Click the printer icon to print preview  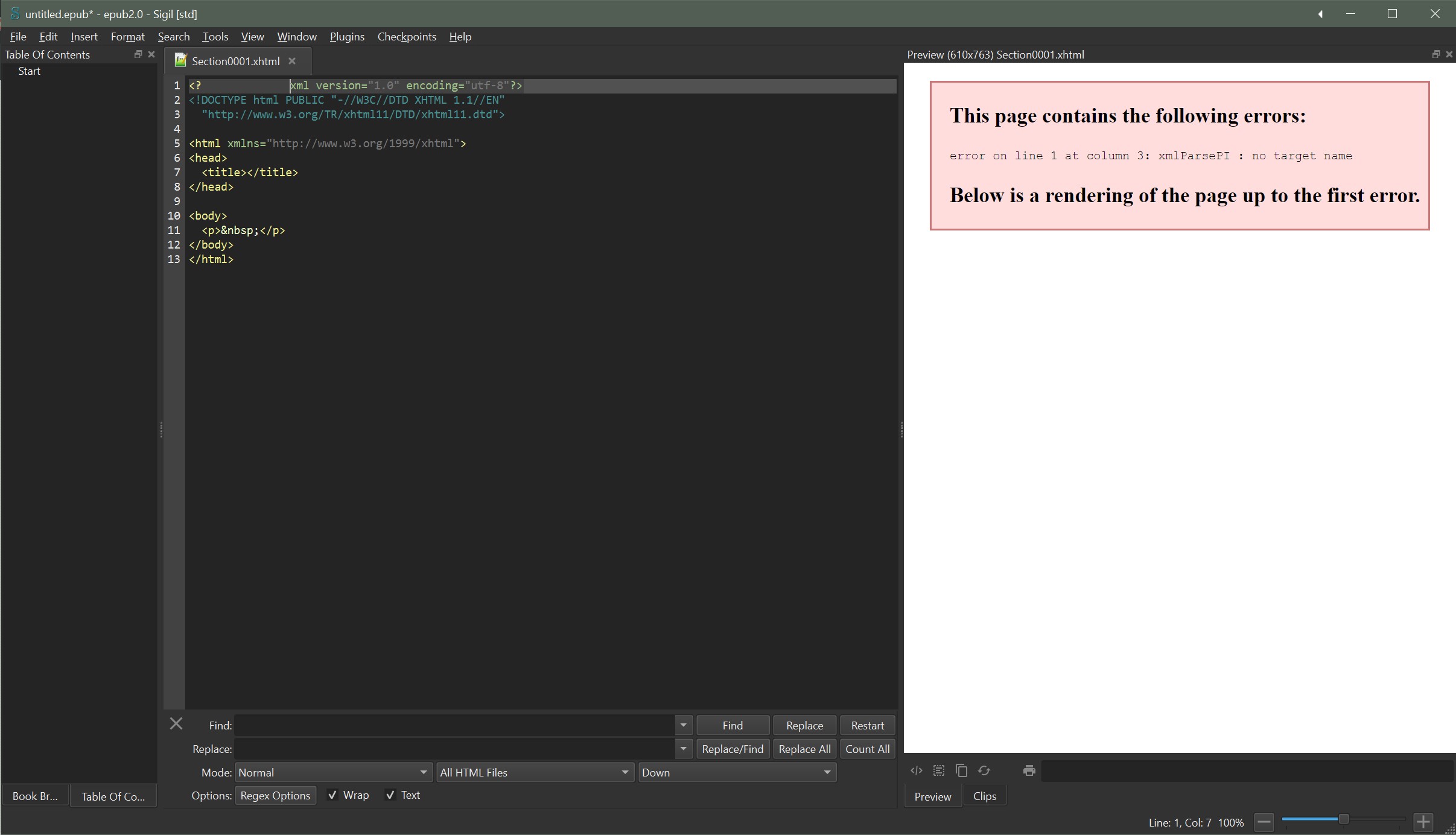(1029, 770)
